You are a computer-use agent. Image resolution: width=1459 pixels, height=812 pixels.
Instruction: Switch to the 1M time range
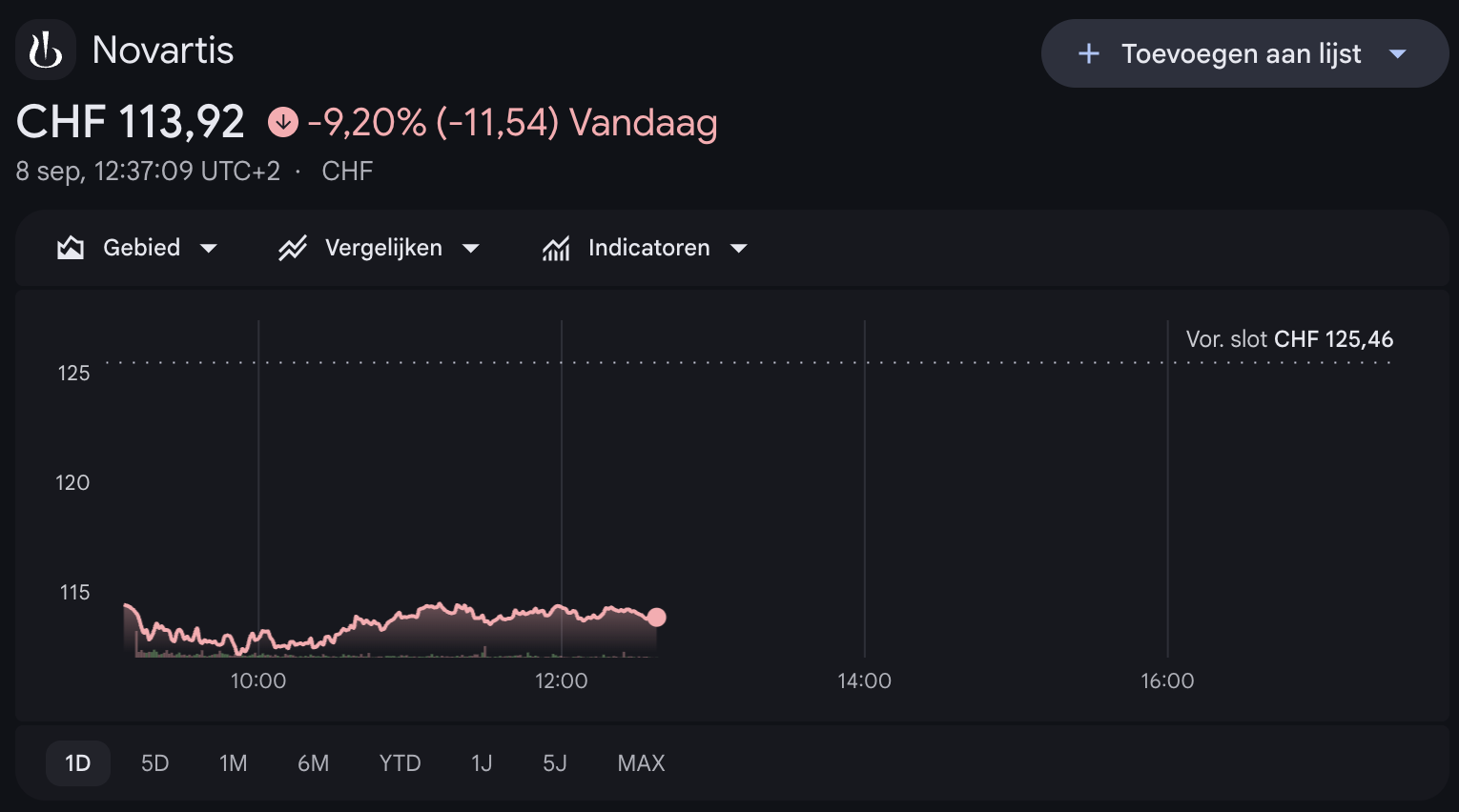pos(234,763)
